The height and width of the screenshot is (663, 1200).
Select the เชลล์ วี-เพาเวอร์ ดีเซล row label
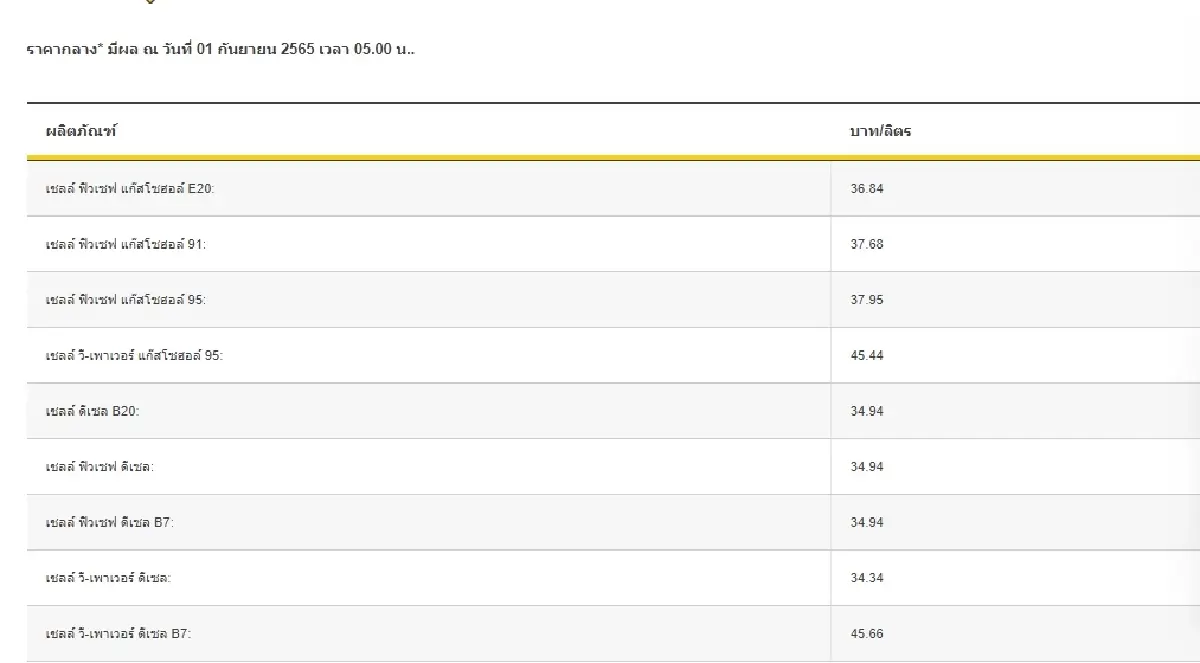point(108,578)
